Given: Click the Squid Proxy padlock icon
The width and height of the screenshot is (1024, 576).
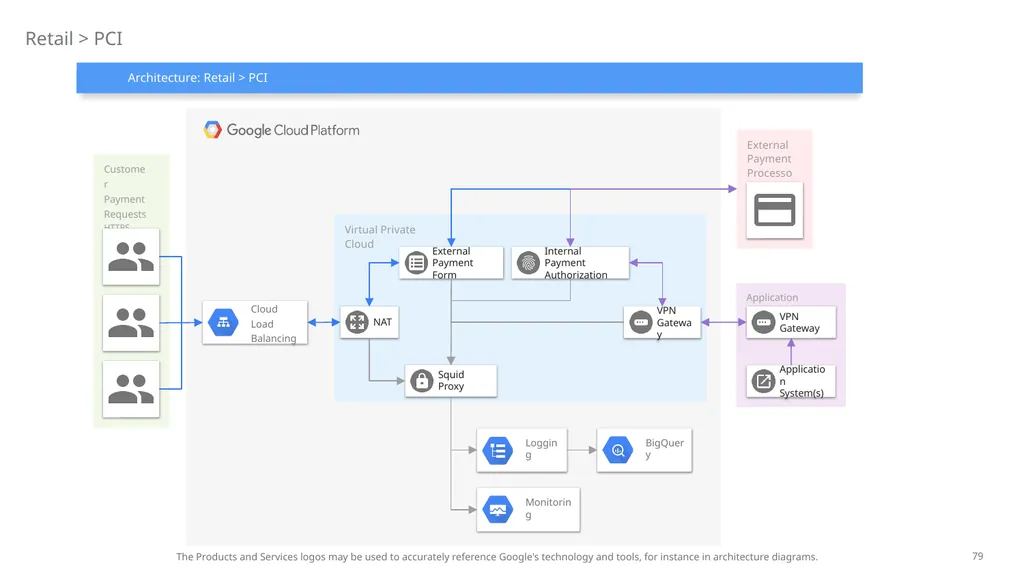Looking at the screenshot, I should pyautogui.click(x=422, y=381).
